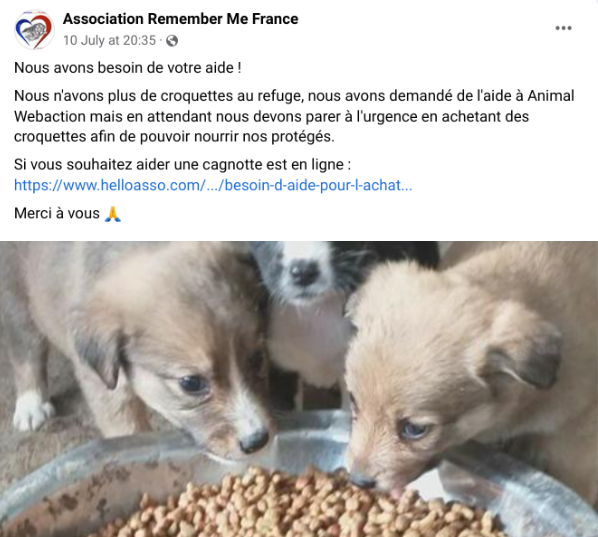The width and height of the screenshot is (598, 537).
Task: Open the Association Remember Me France page name
Action: 180,19
